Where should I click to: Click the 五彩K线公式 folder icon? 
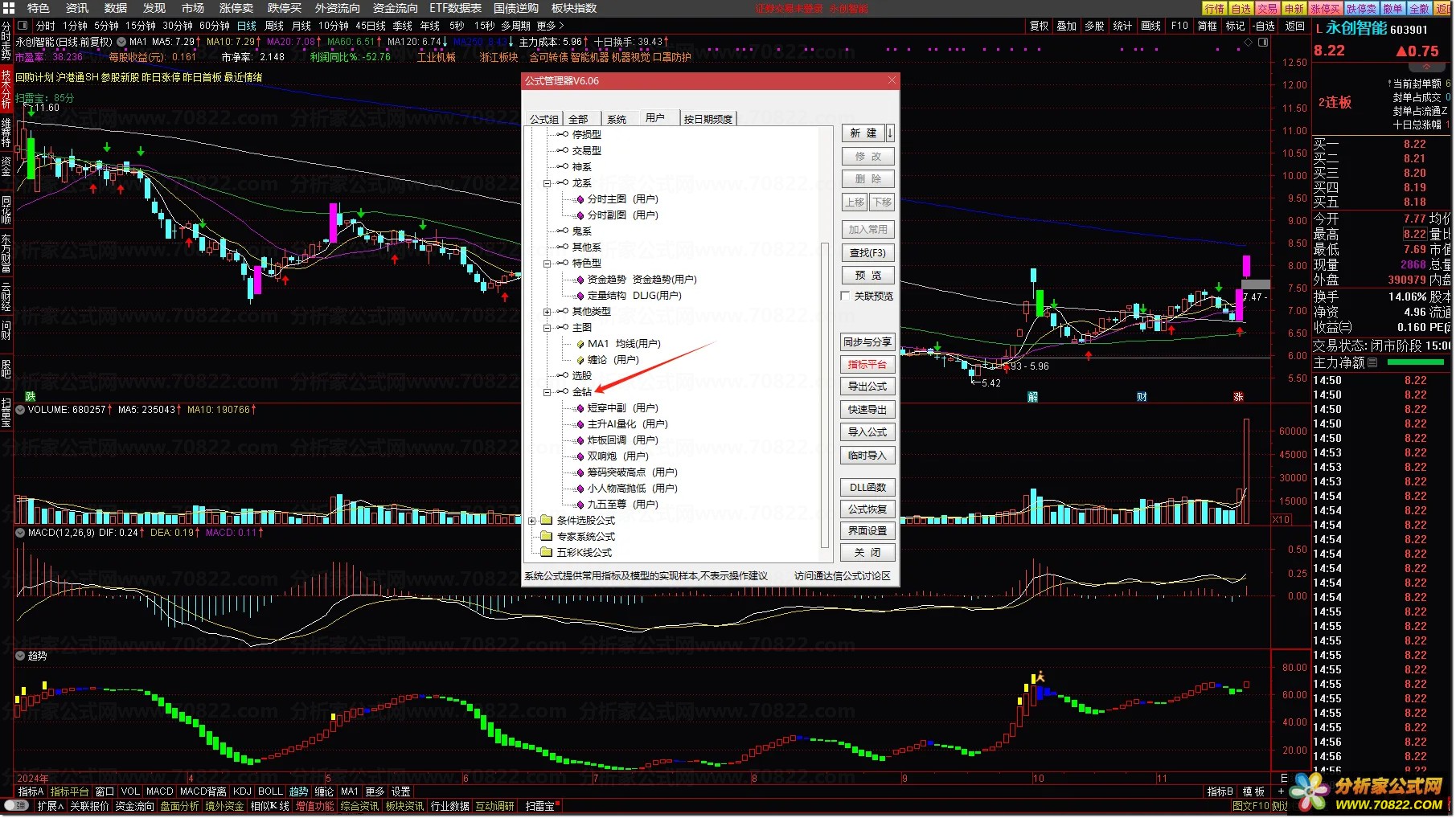(547, 552)
